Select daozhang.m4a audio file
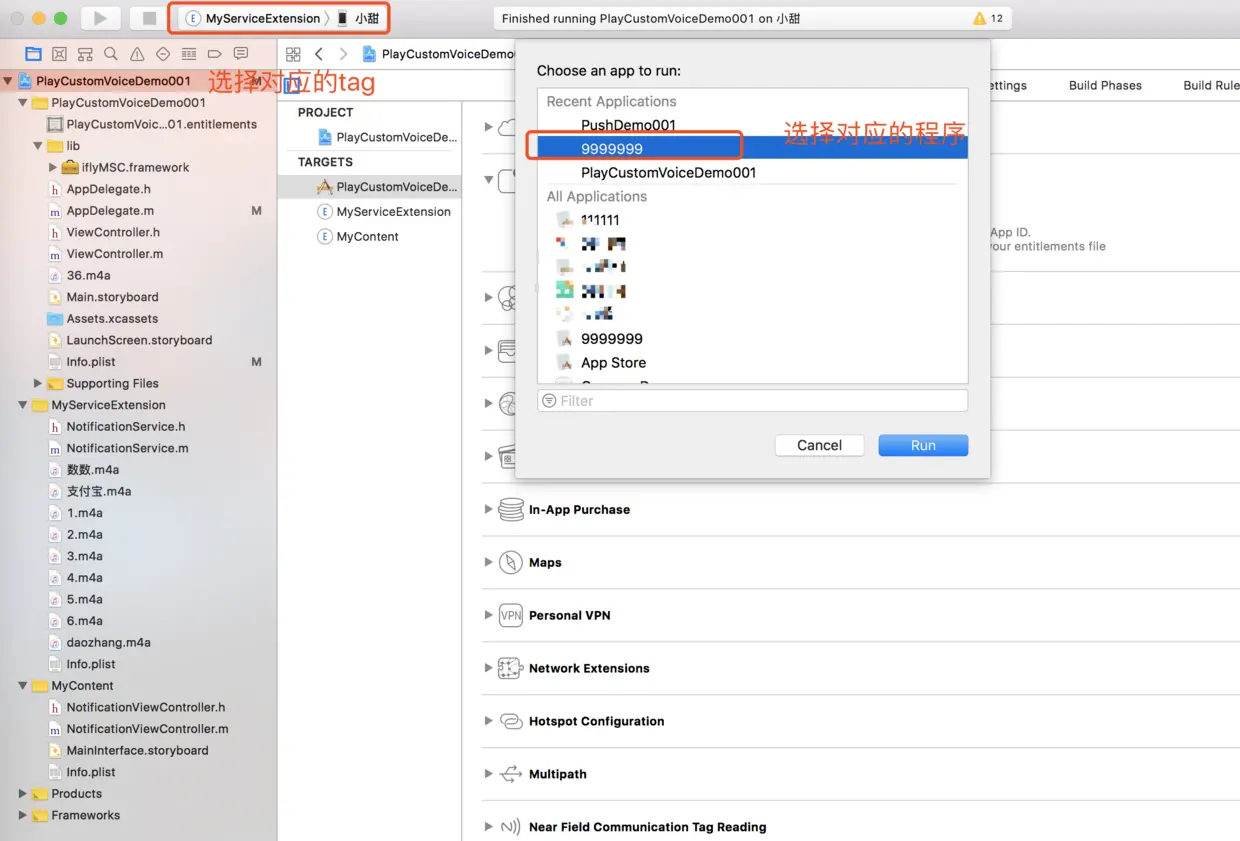This screenshot has height=841, width=1240. coord(108,642)
